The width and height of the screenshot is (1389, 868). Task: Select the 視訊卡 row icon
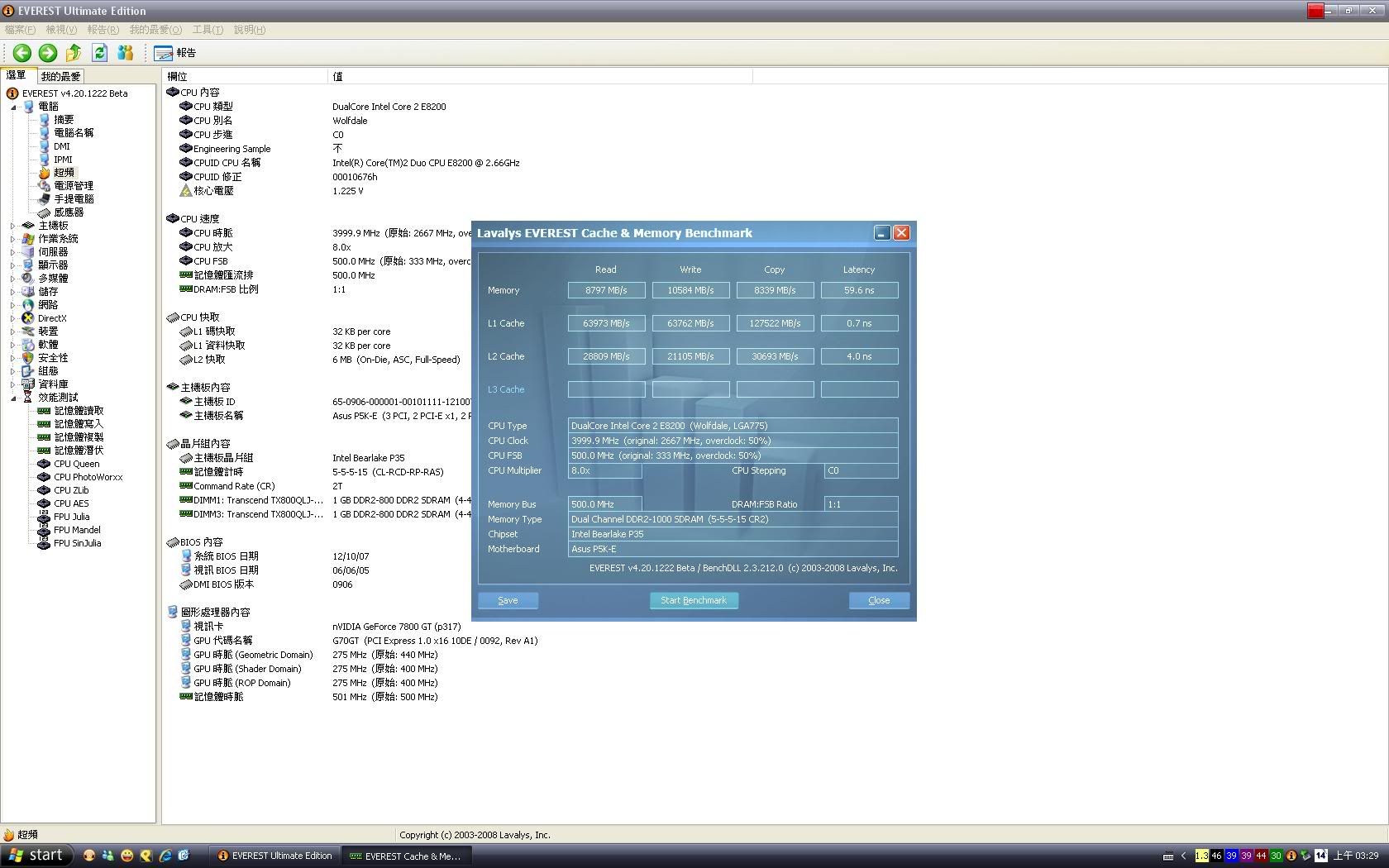pyautogui.click(x=186, y=627)
